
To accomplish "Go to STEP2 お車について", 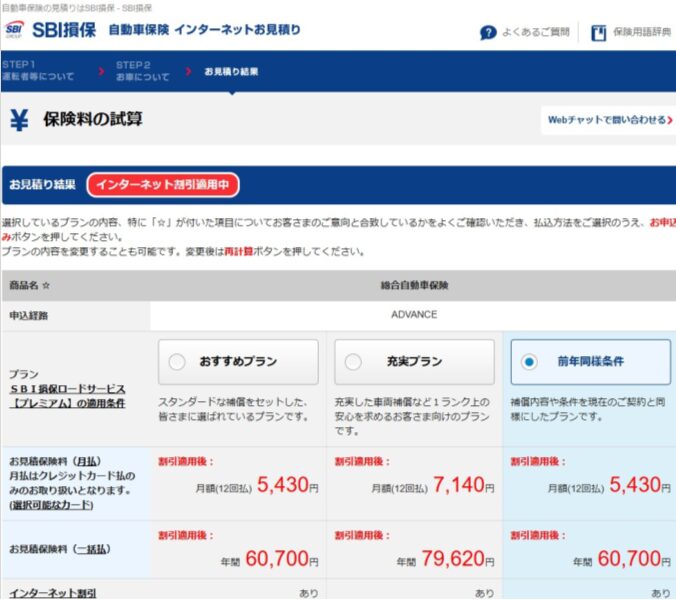I will point(142,71).
